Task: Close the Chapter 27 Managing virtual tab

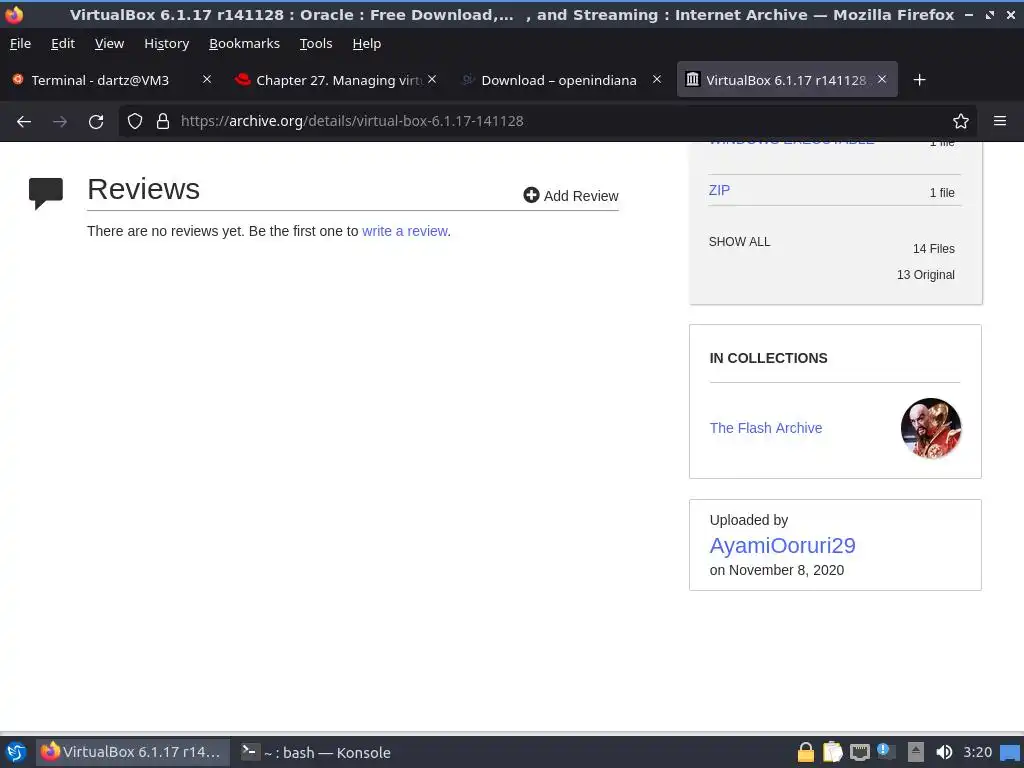Action: pos(432,79)
